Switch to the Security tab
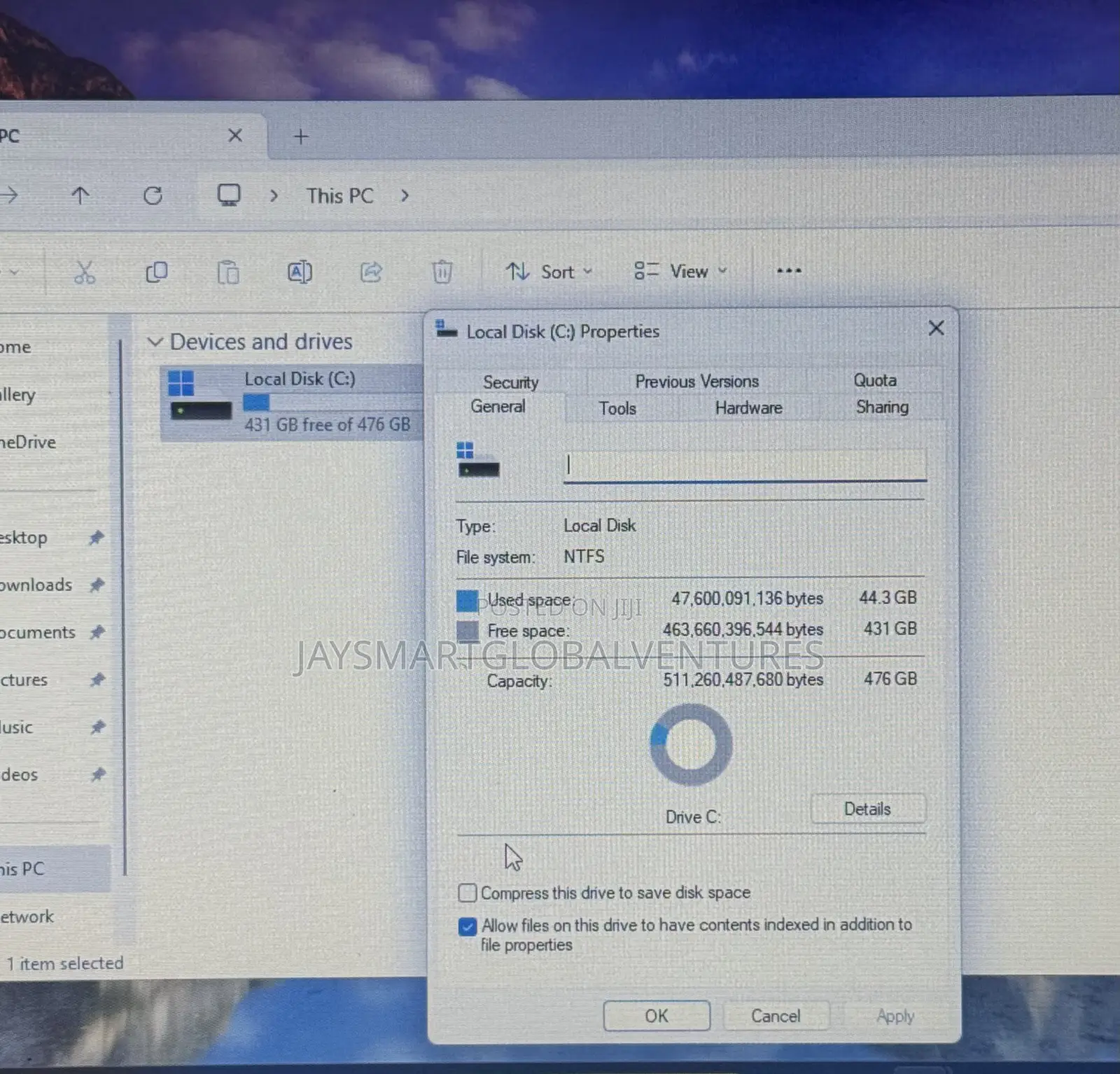The width and height of the screenshot is (1120, 1074). (510, 382)
